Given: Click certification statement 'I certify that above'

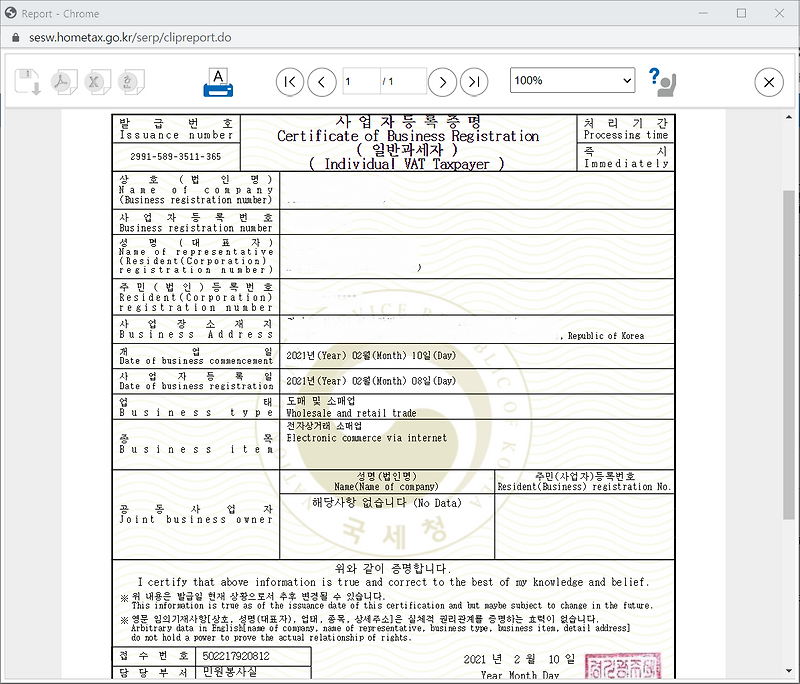Looking at the screenshot, I should 393,582.
